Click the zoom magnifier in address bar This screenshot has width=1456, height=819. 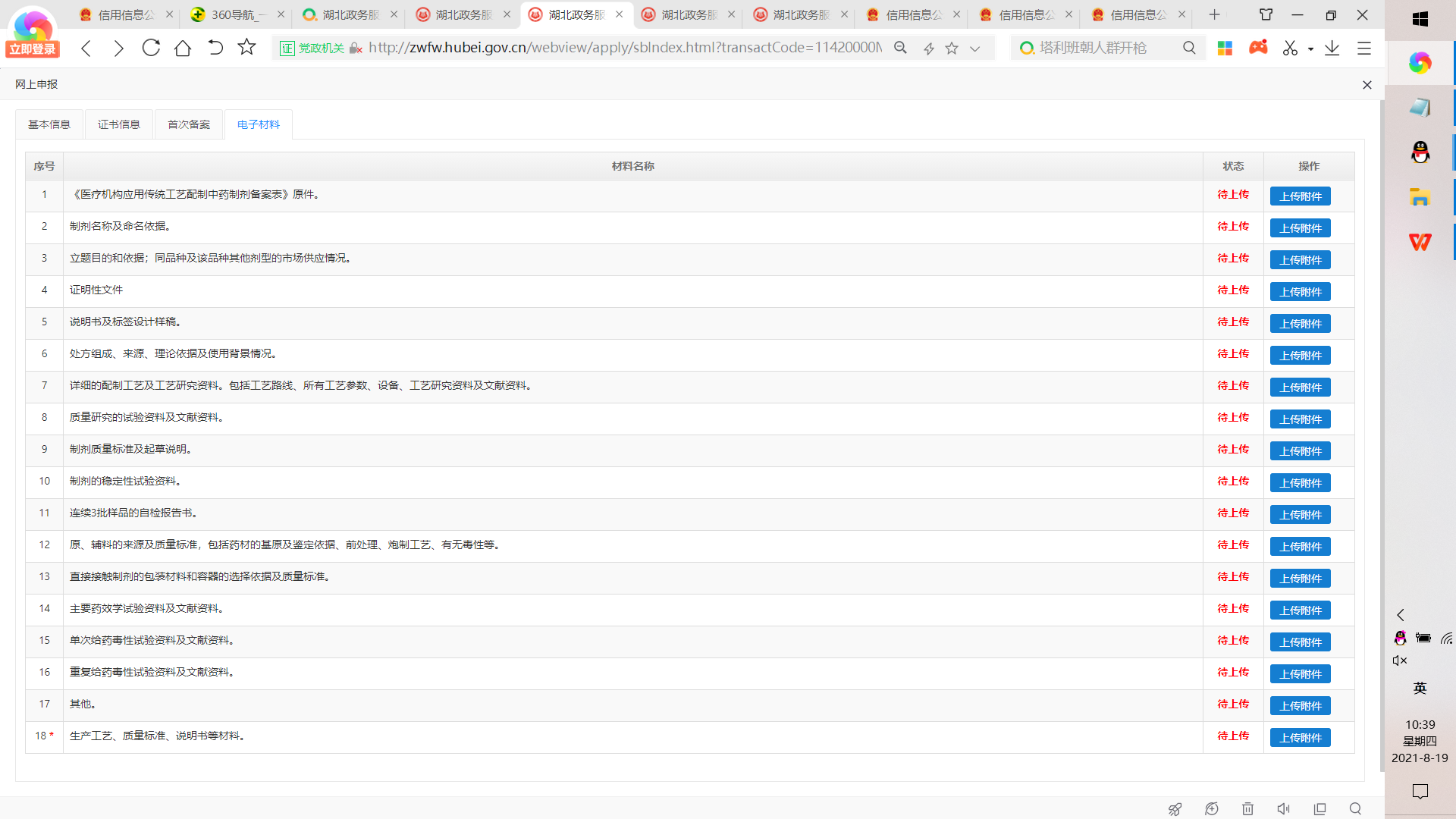(900, 48)
